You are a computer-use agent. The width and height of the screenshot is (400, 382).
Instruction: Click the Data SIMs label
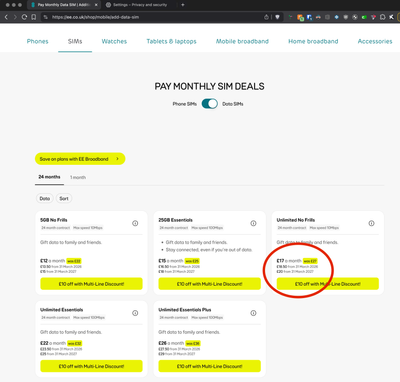[233, 104]
